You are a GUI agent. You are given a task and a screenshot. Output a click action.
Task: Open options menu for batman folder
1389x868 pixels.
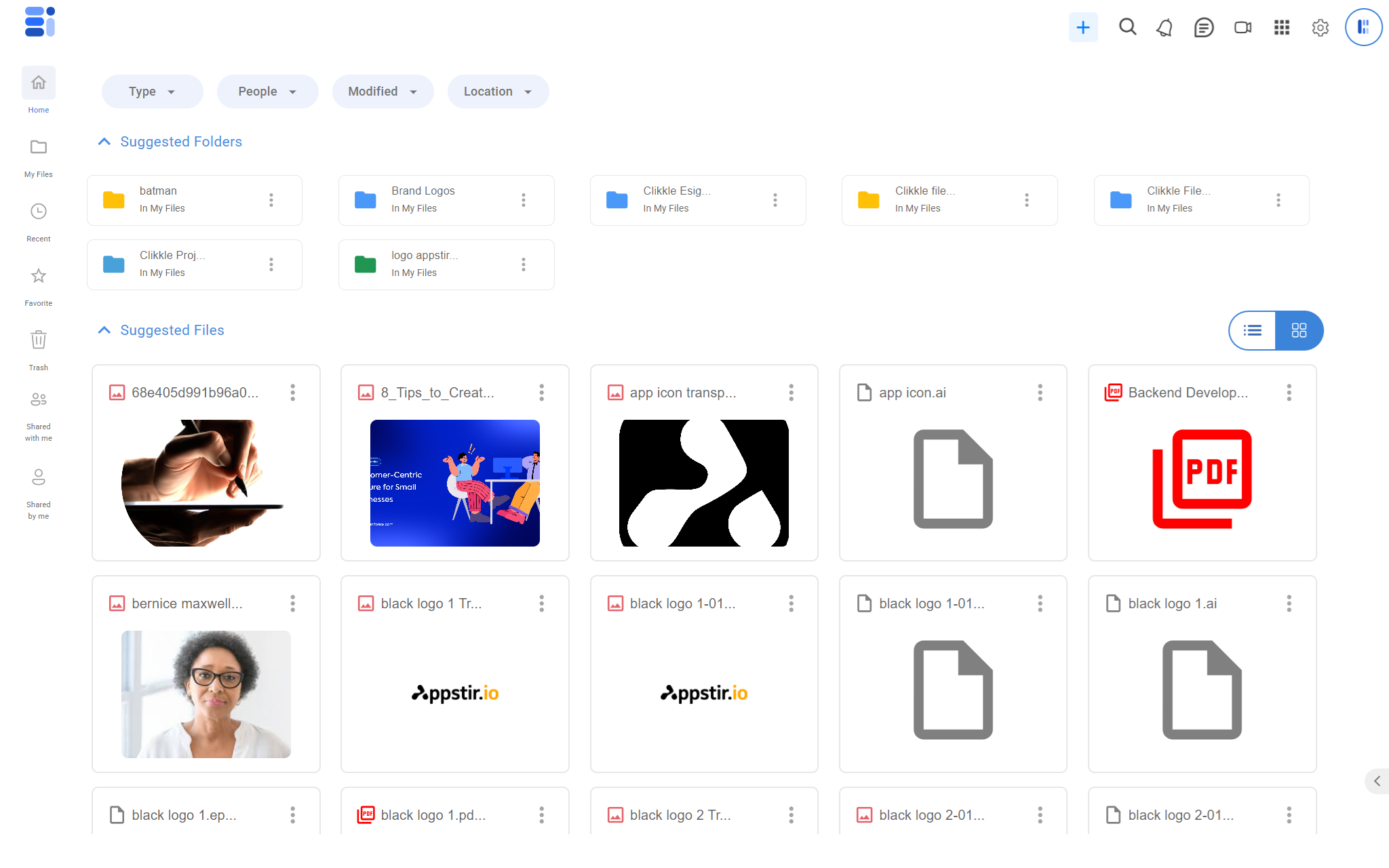[271, 200]
